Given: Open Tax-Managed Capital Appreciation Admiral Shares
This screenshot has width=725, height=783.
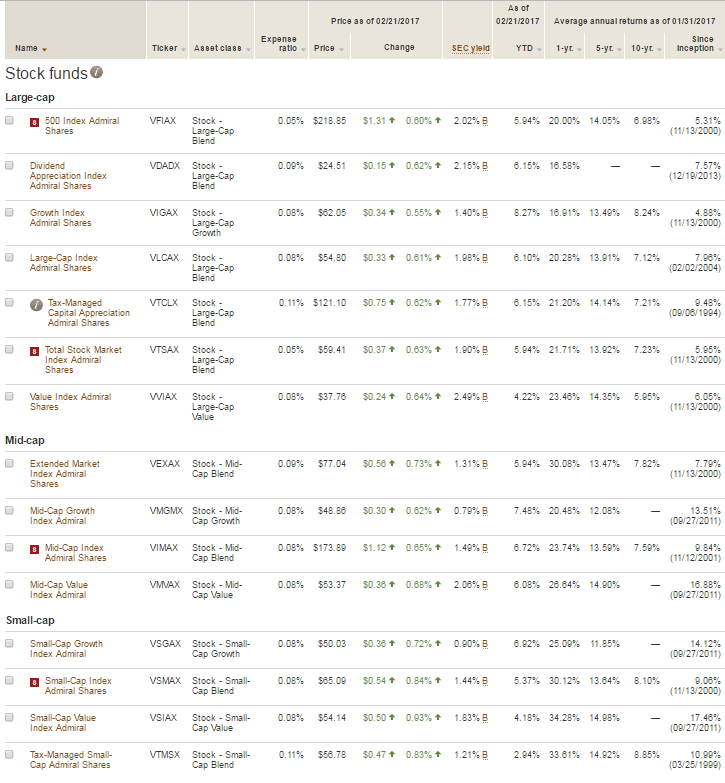Looking at the screenshot, I should tap(88, 313).
